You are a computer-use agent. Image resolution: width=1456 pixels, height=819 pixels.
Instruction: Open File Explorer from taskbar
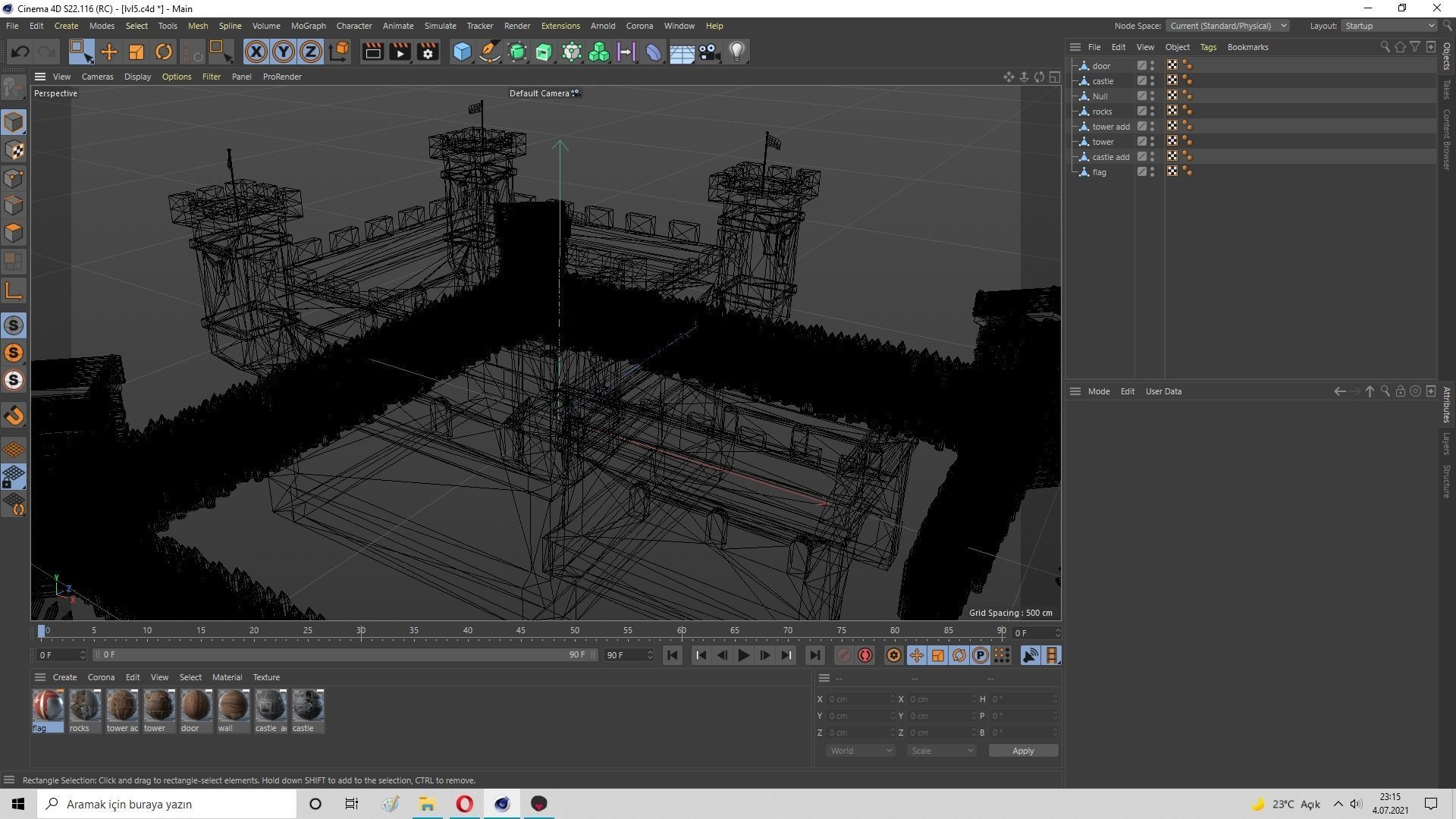[x=427, y=804]
